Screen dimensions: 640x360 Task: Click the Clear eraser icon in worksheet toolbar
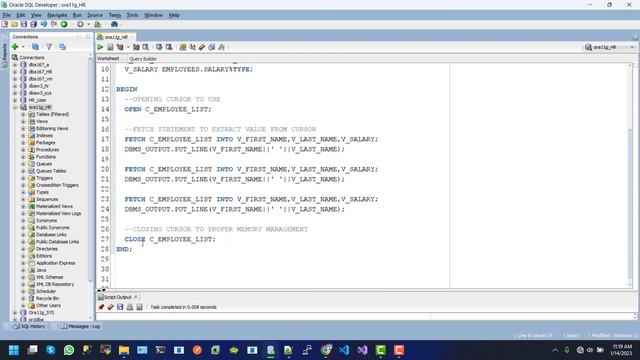pyautogui.click(x=202, y=47)
